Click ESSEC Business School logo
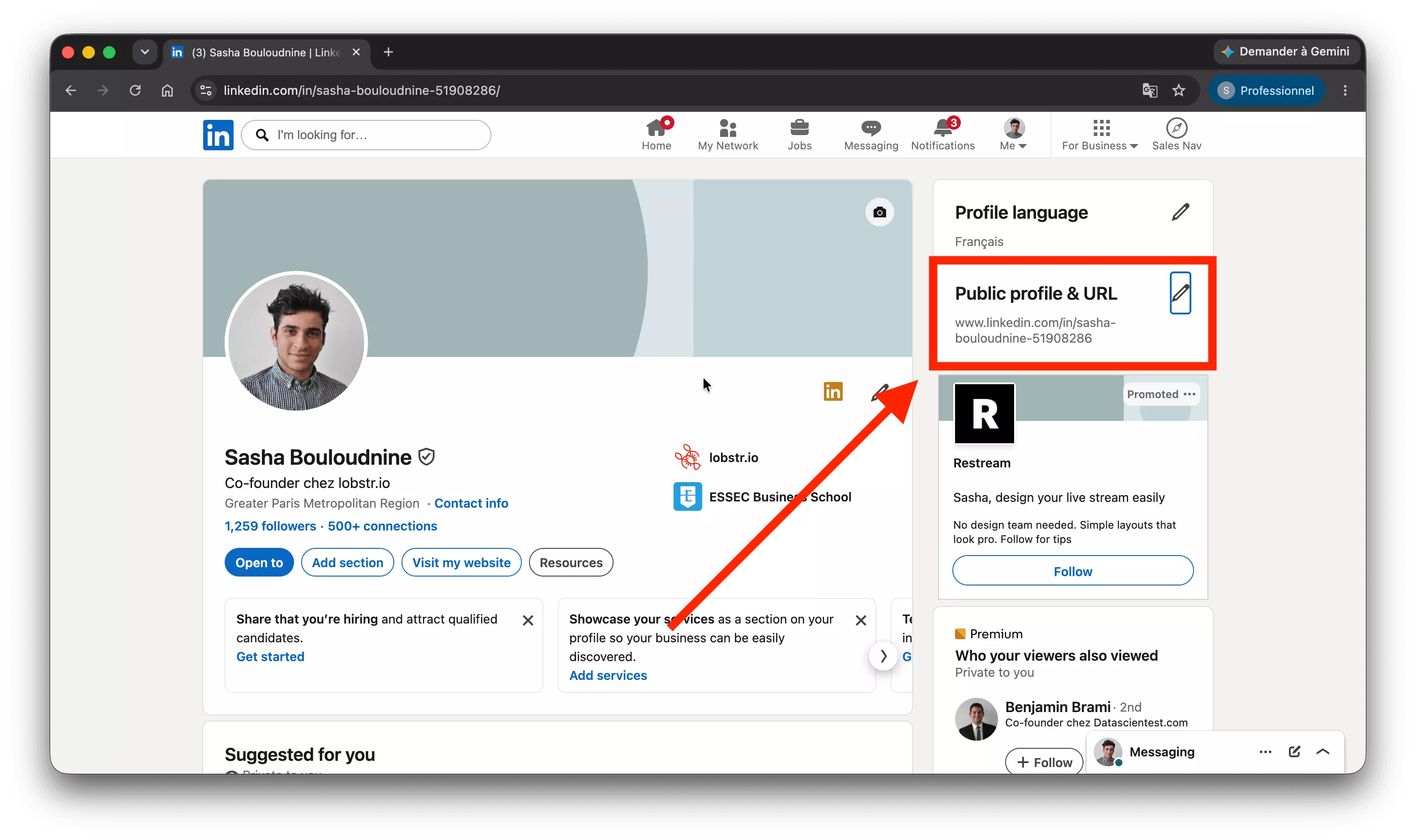 687,496
